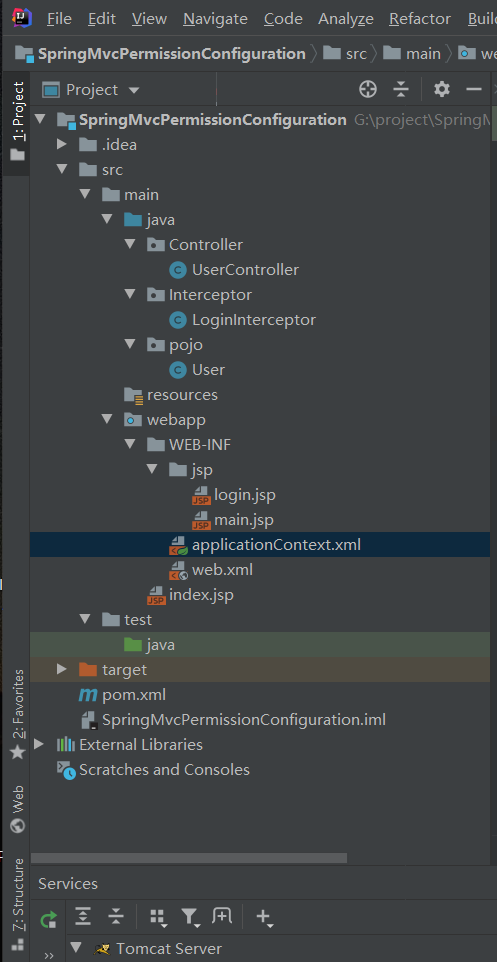
Task: Click the Open in New Tab icon in Services
Action: [x=222, y=917]
